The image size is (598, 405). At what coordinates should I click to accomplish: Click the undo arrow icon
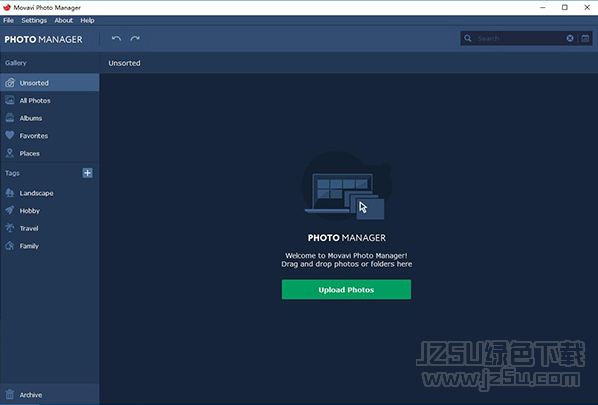pos(116,39)
